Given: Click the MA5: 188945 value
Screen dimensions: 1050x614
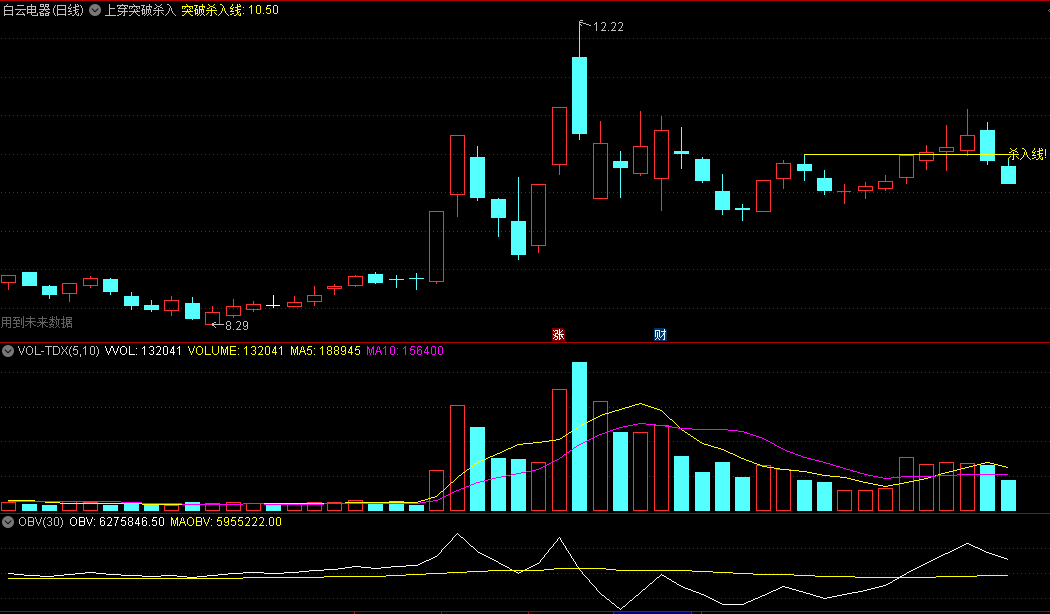Looking at the screenshot, I should (325, 351).
